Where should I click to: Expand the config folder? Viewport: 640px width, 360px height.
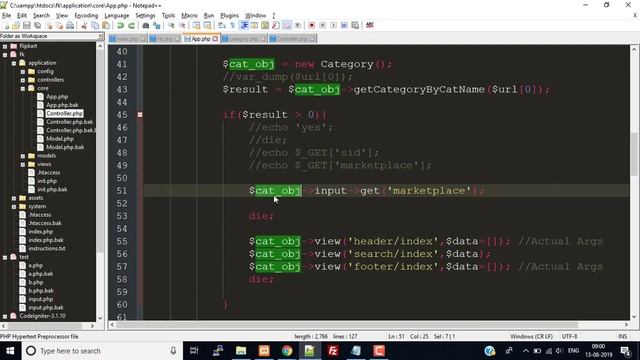(x=23, y=71)
